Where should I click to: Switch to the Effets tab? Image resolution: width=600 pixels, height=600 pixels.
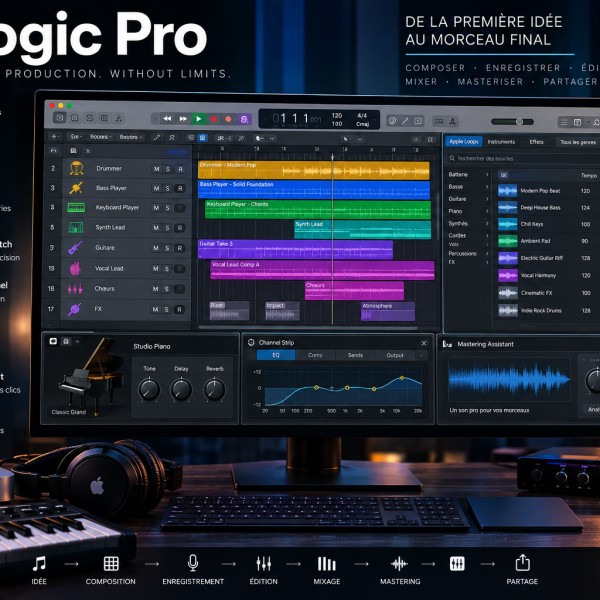click(x=536, y=142)
